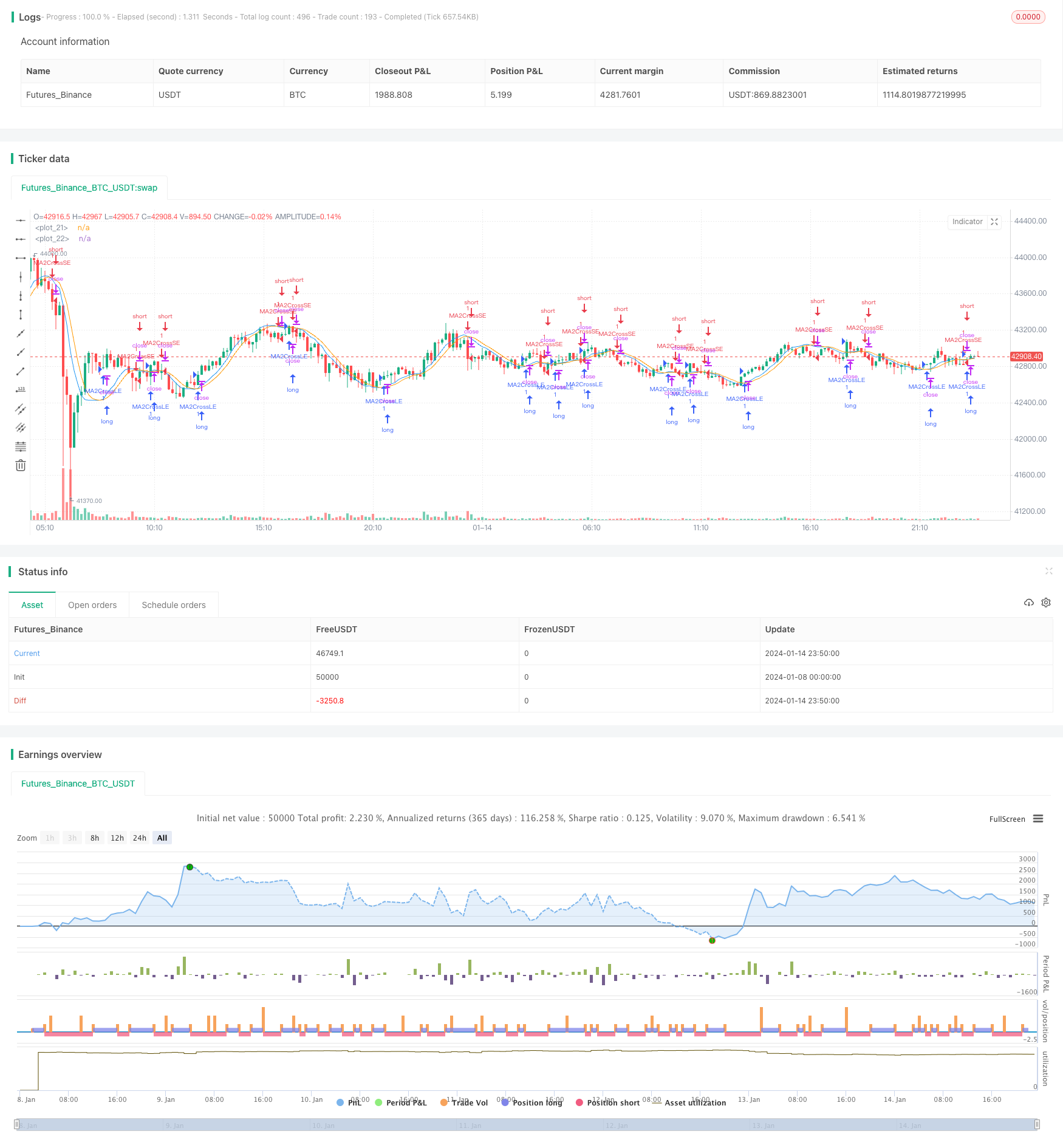
Task: Select the horizontal straight line drawing tool
Action: [21, 220]
